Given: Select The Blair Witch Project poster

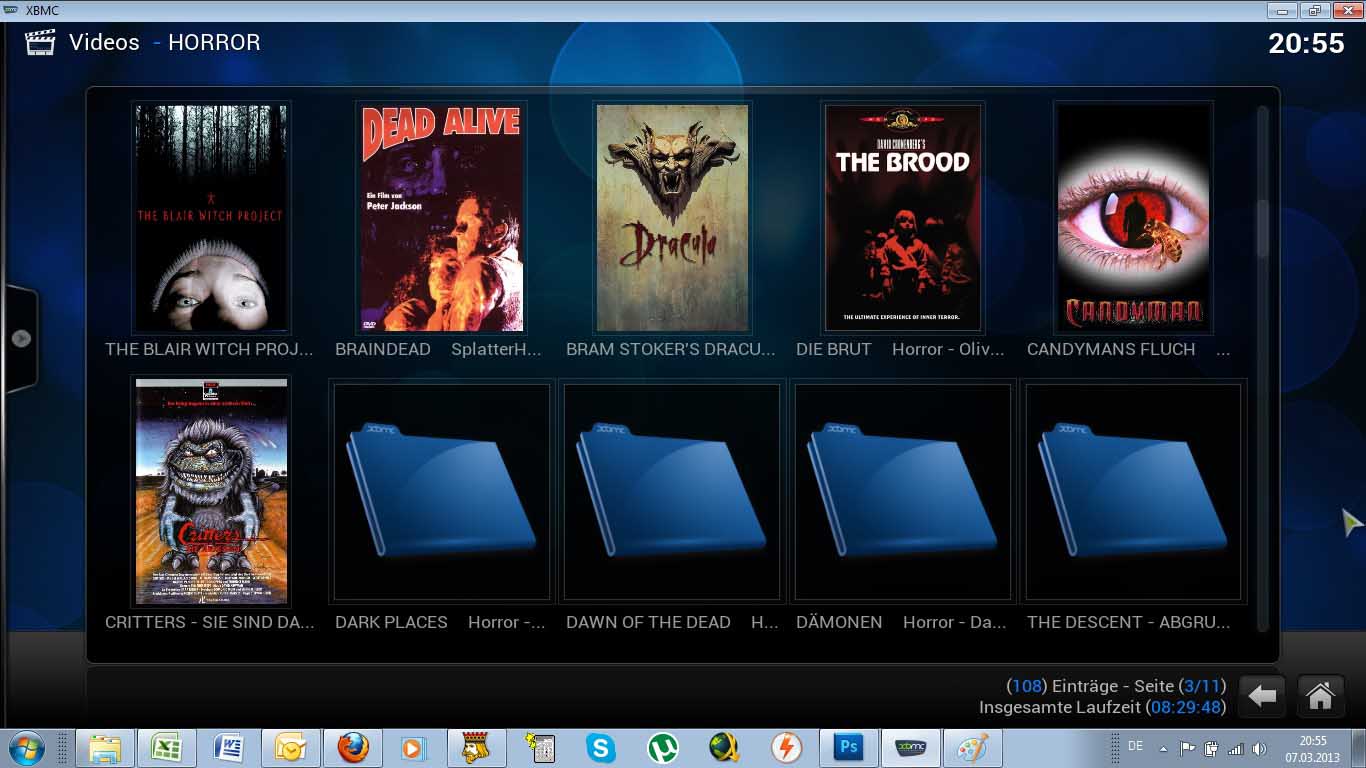Looking at the screenshot, I should click(x=211, y=217).
